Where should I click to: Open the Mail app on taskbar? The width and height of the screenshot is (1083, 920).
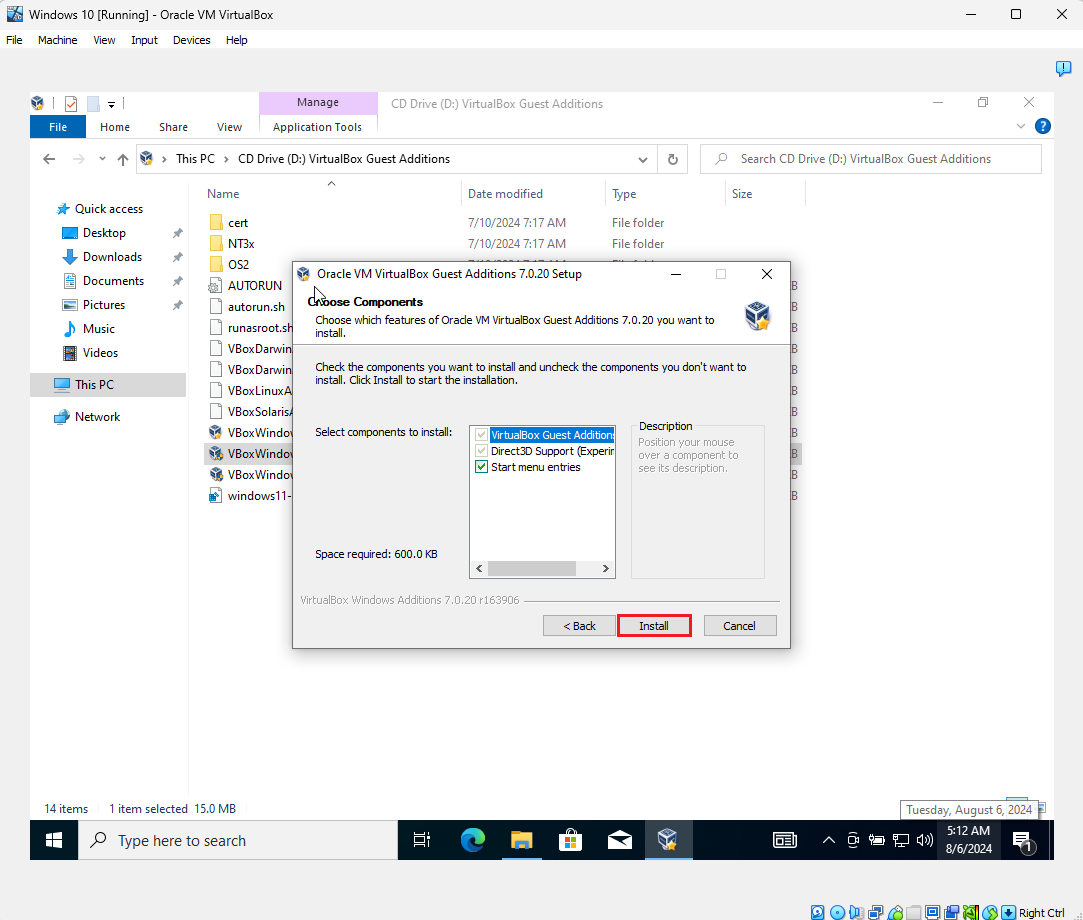click(x=620, y=840)
